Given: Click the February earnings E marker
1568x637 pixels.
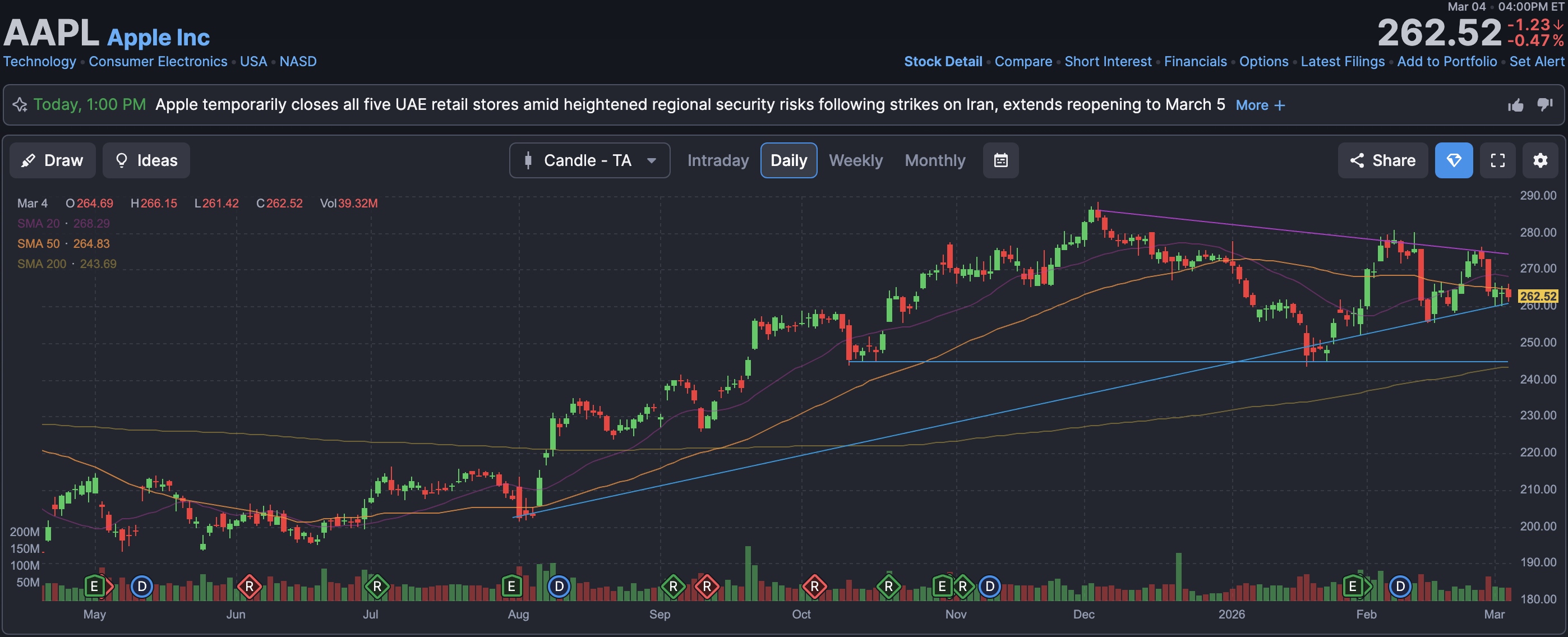Looking at the screenshot, I should [1352, 587].
